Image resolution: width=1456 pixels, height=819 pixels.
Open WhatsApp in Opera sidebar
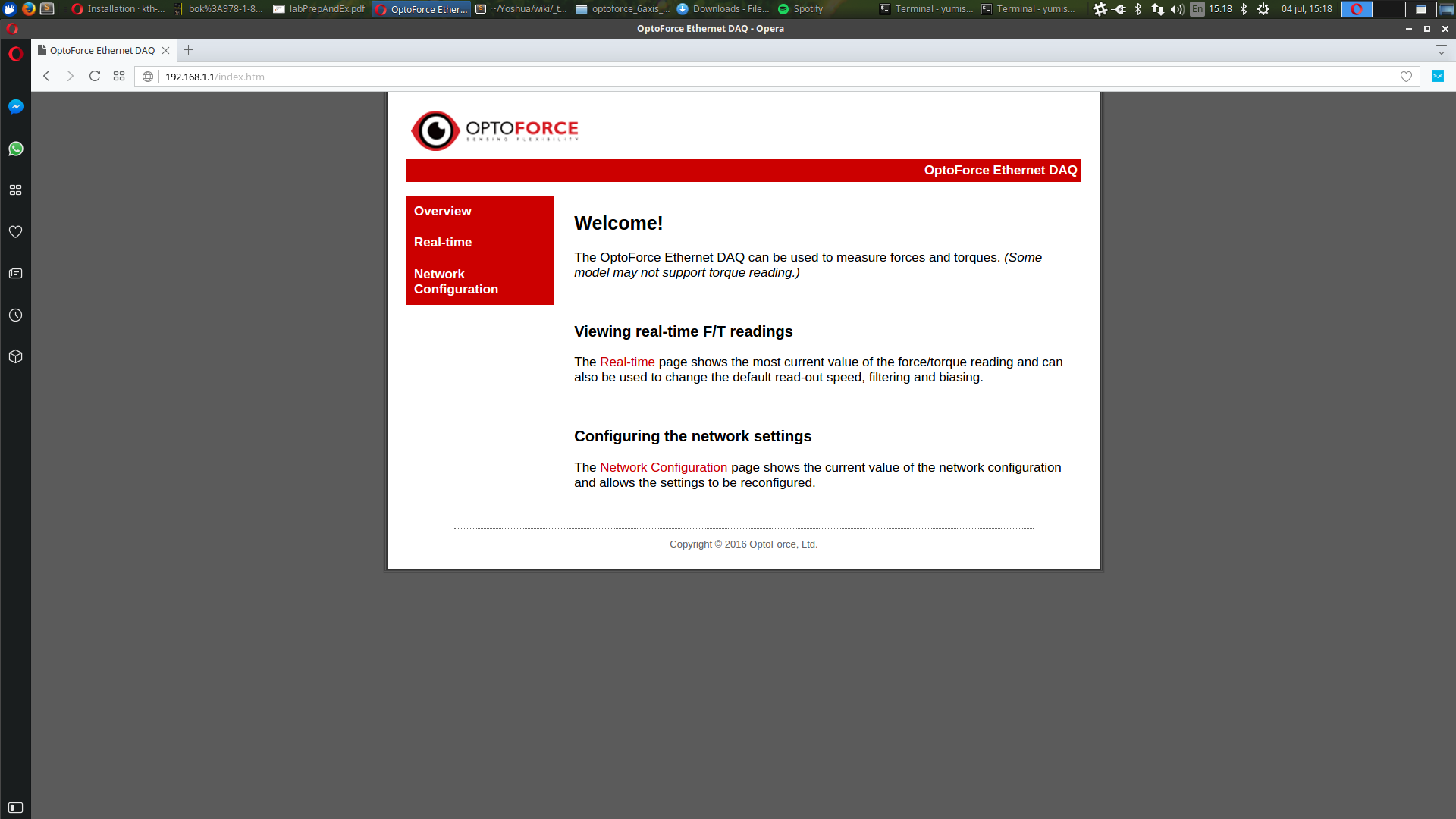[15, 149]
